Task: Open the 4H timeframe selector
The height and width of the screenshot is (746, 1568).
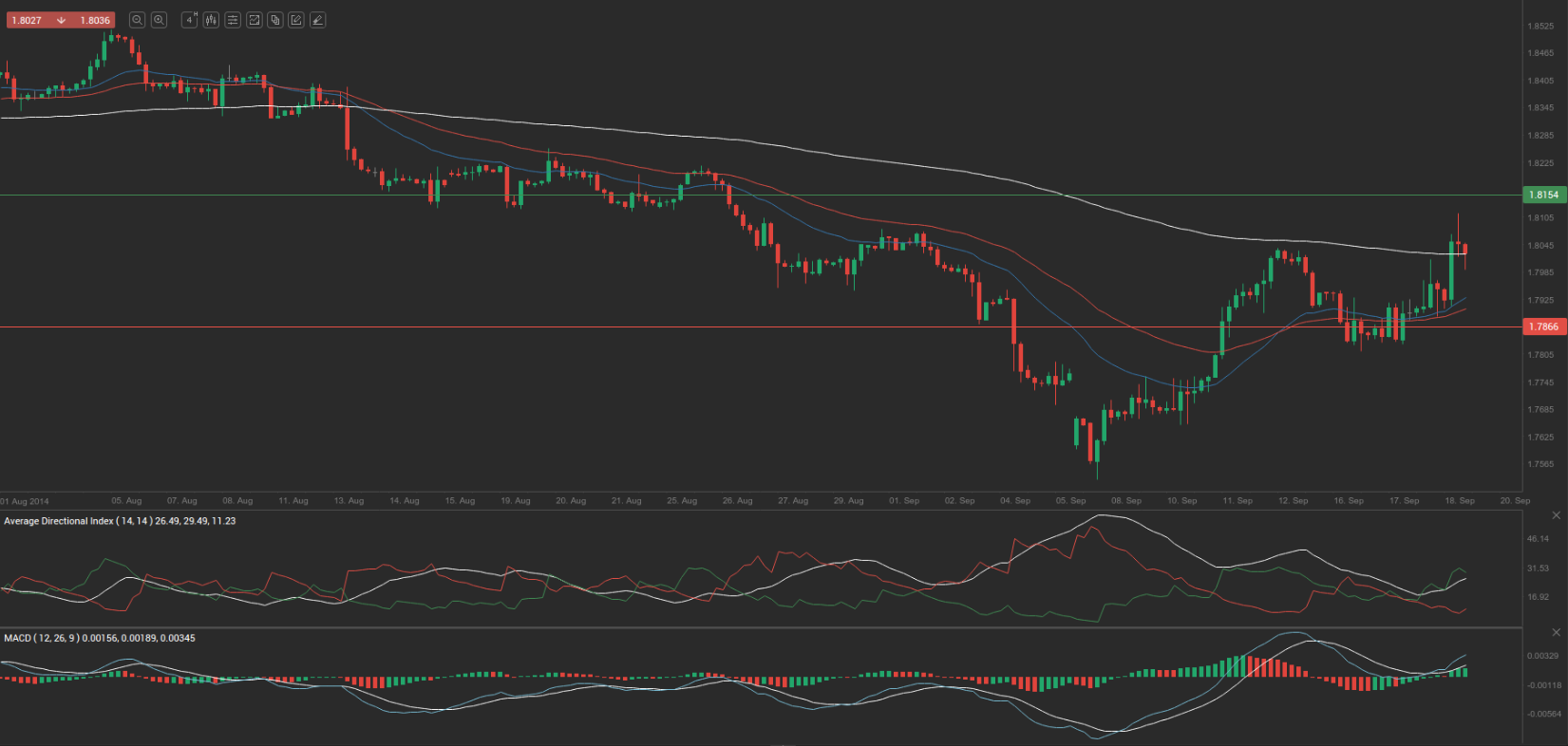Action: pos(190,20)
